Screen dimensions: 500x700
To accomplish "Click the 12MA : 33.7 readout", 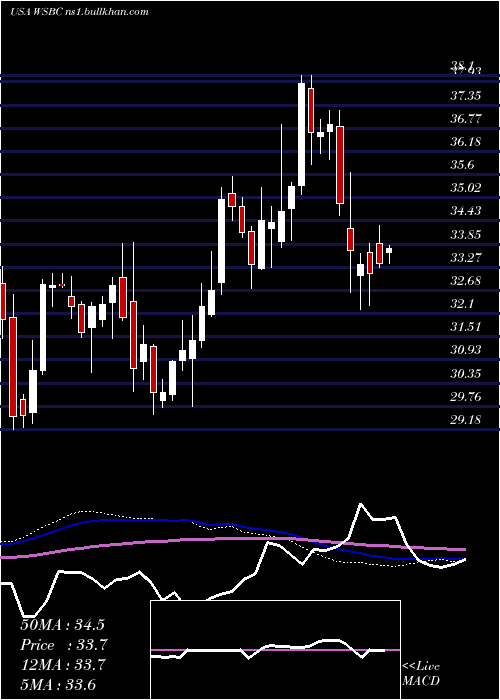I will point(63,665).
